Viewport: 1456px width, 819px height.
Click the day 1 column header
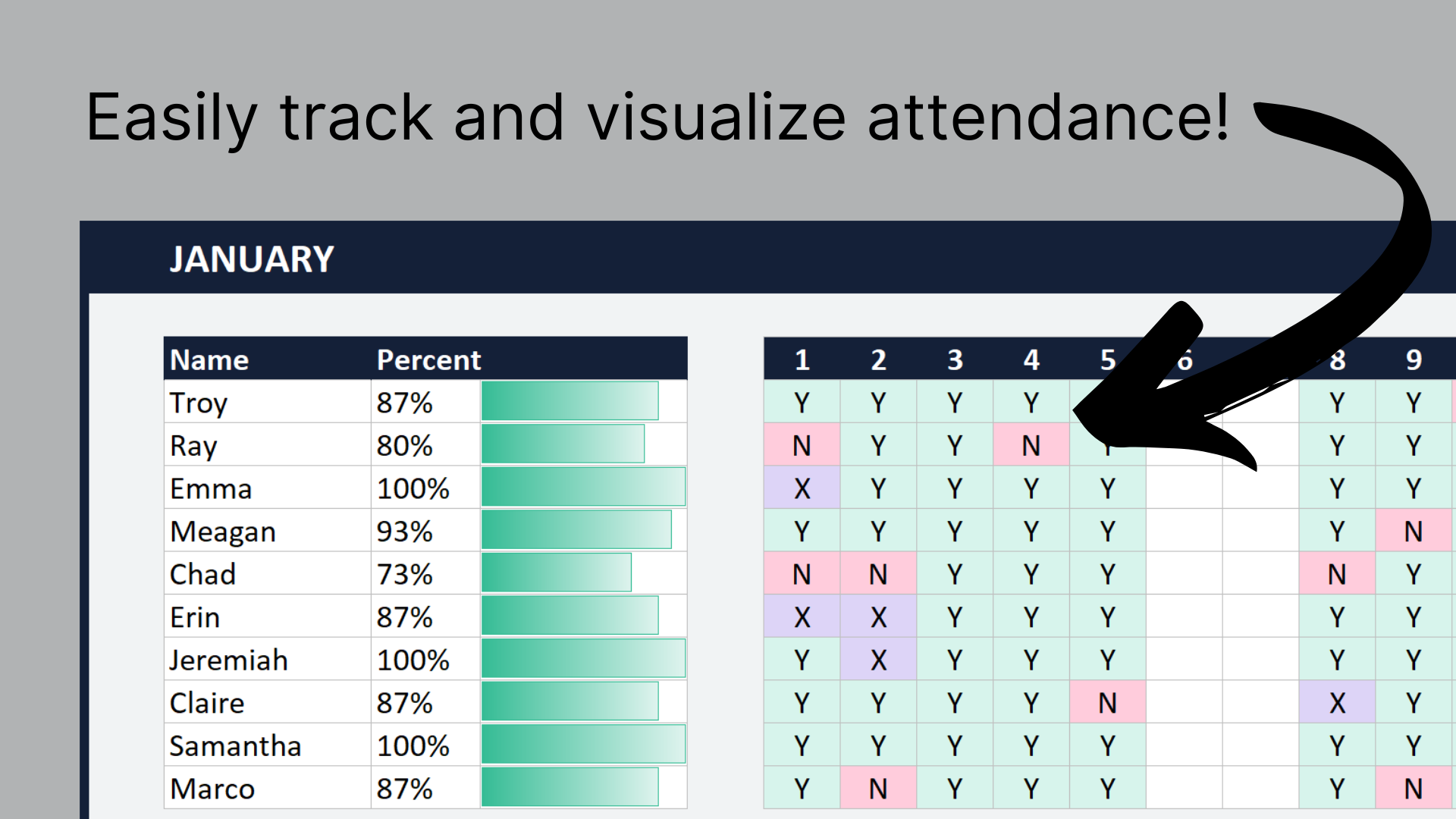[802, 359]
